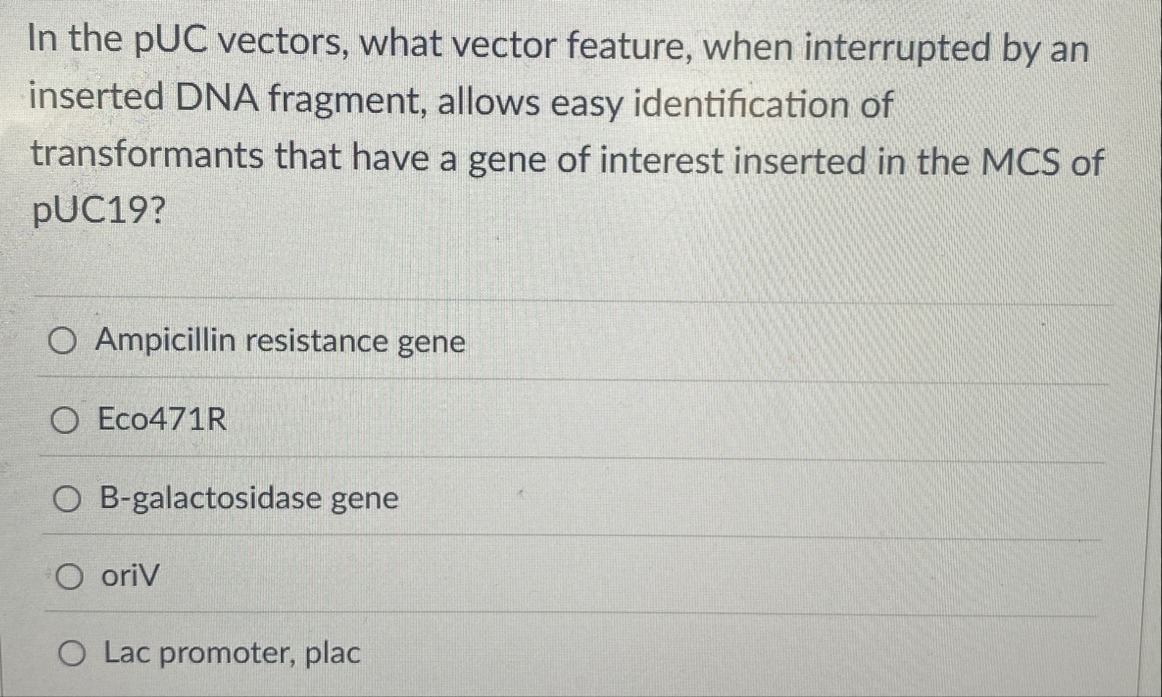This screenshot has width=1162, height=697.
Task: Select the Eco471R radio button
Action: 65,420
